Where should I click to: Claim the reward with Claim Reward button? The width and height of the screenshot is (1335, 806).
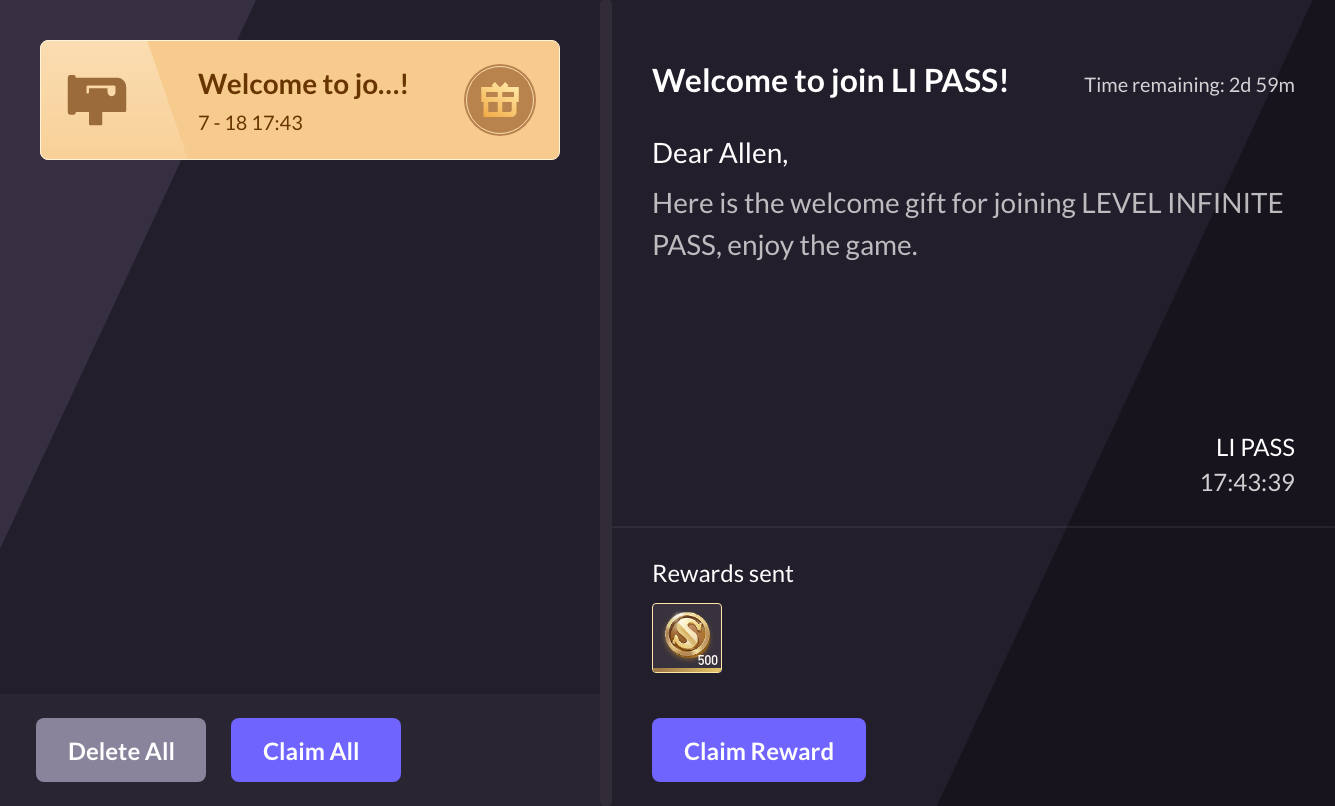click(758, 750)
